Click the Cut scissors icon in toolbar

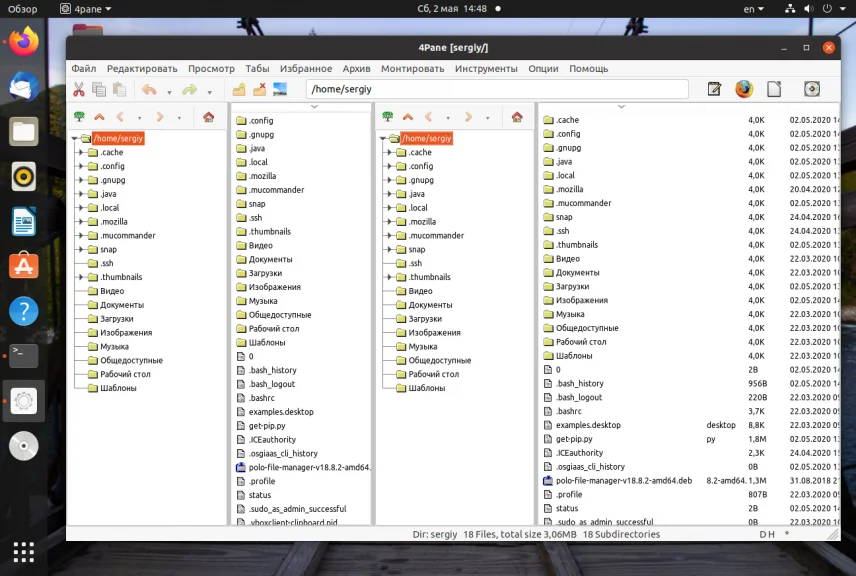coord(80,90)
